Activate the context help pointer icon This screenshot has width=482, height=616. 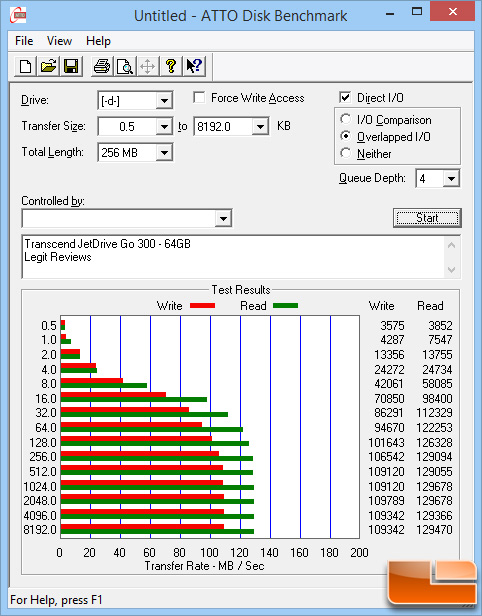coord(194,66)
